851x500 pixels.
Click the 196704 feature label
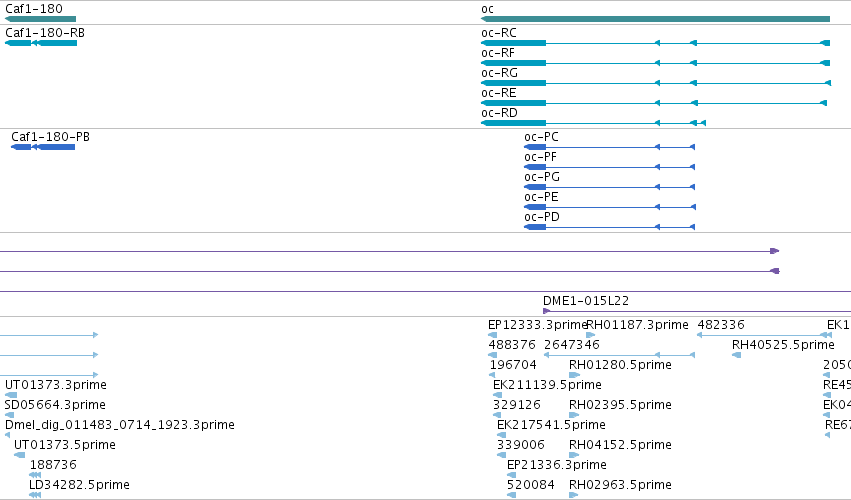[513, 365]
